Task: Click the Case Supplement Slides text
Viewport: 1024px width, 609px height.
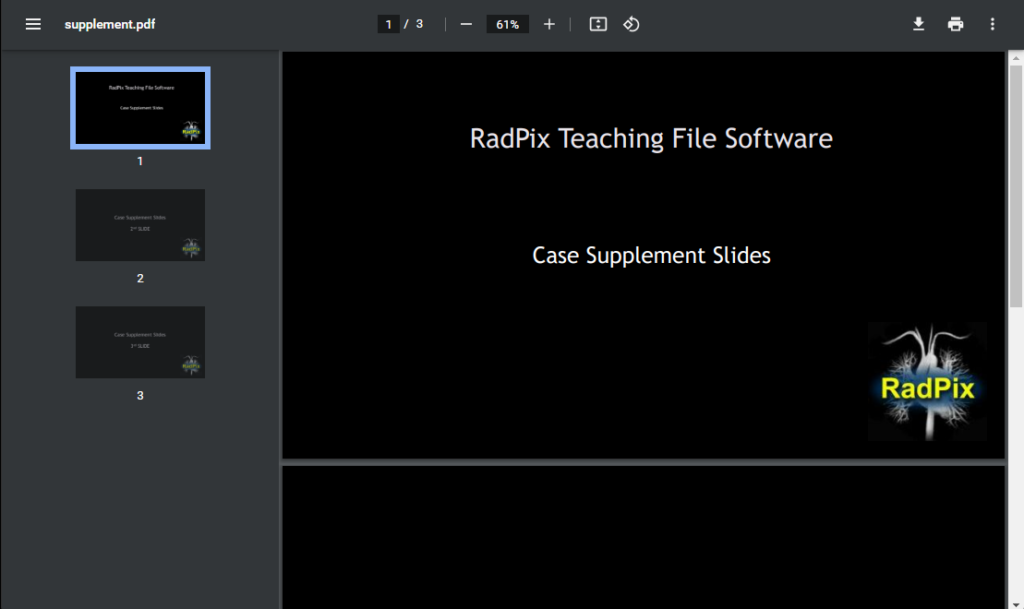Action: [651, 255]
